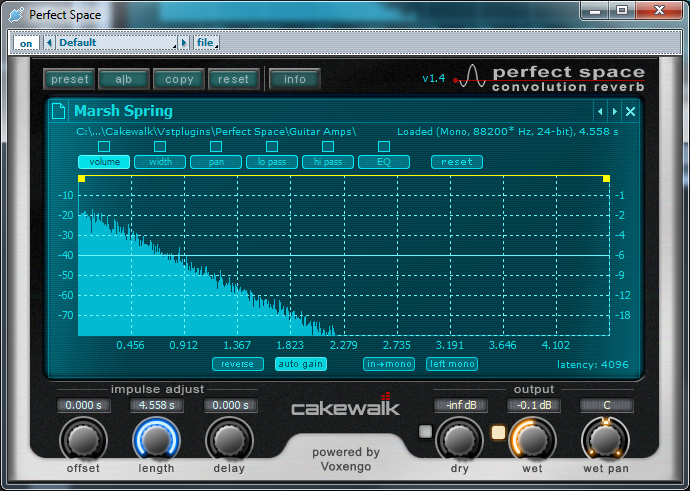This screenshot has width=690, height=491.
Task: Enable the checkbox above pan
Action: (216, 146)
